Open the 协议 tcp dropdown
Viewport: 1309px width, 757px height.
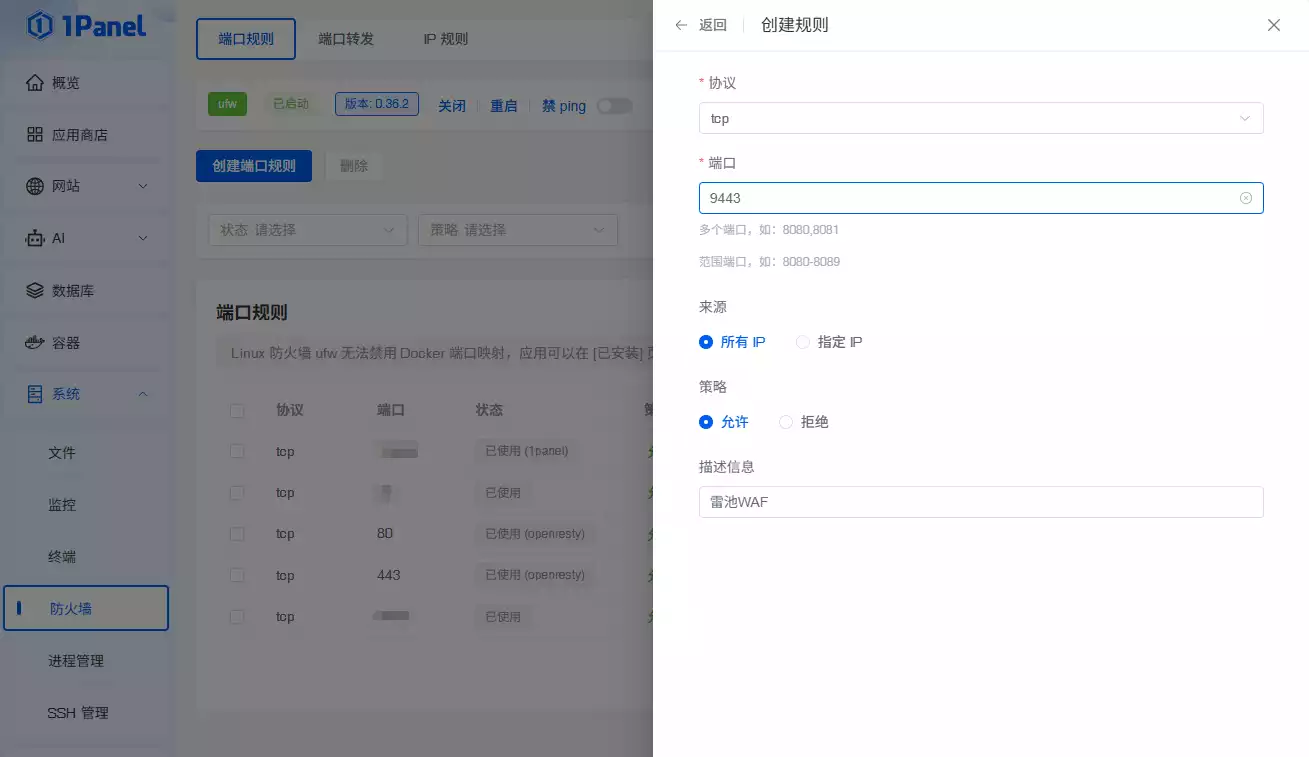(980, 118)
